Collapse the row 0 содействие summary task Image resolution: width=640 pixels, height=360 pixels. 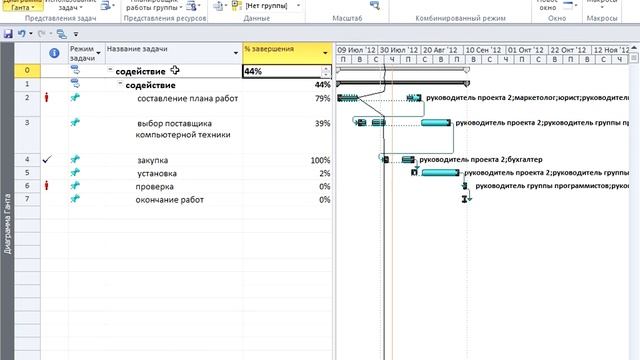[x=110, y=70]
